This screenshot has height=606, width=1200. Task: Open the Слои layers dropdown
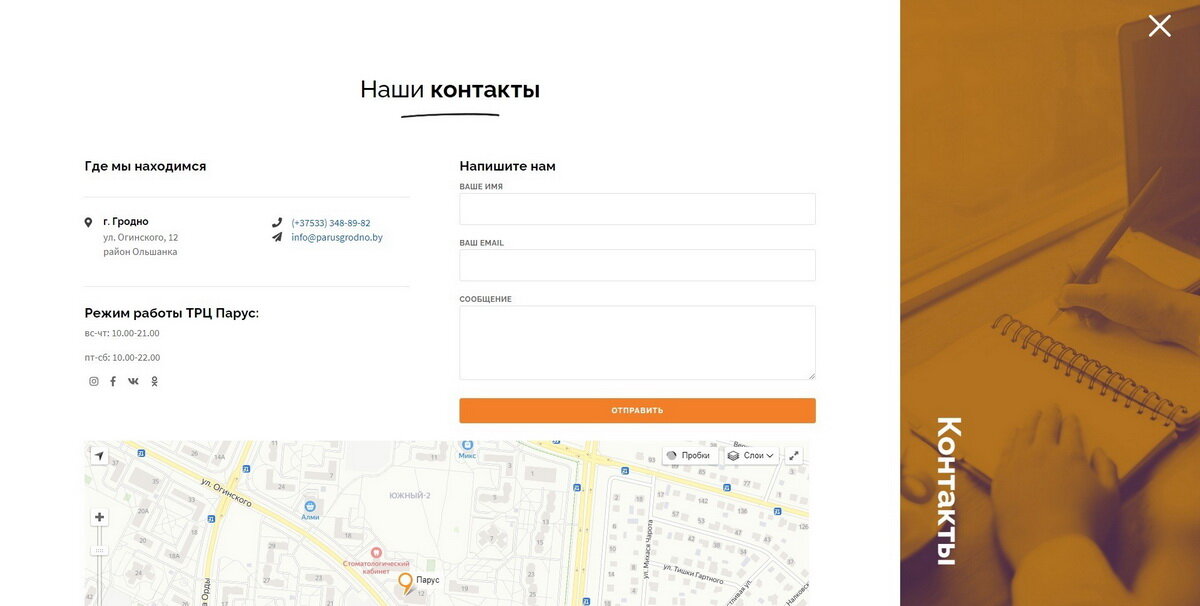click(751, 455)
